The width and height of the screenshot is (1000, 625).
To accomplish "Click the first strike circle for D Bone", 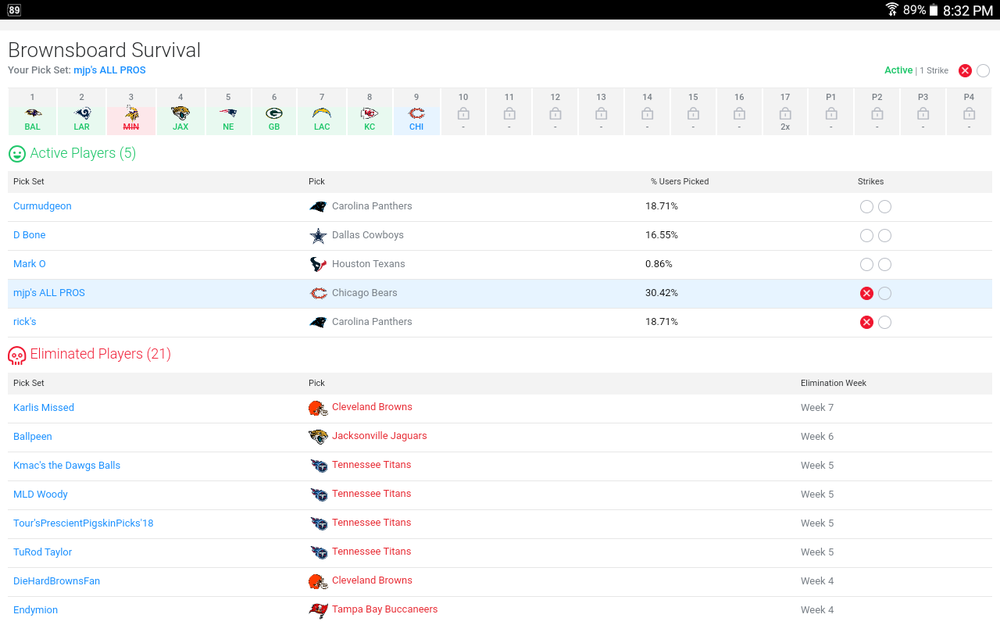I will [x=866, y=235].
